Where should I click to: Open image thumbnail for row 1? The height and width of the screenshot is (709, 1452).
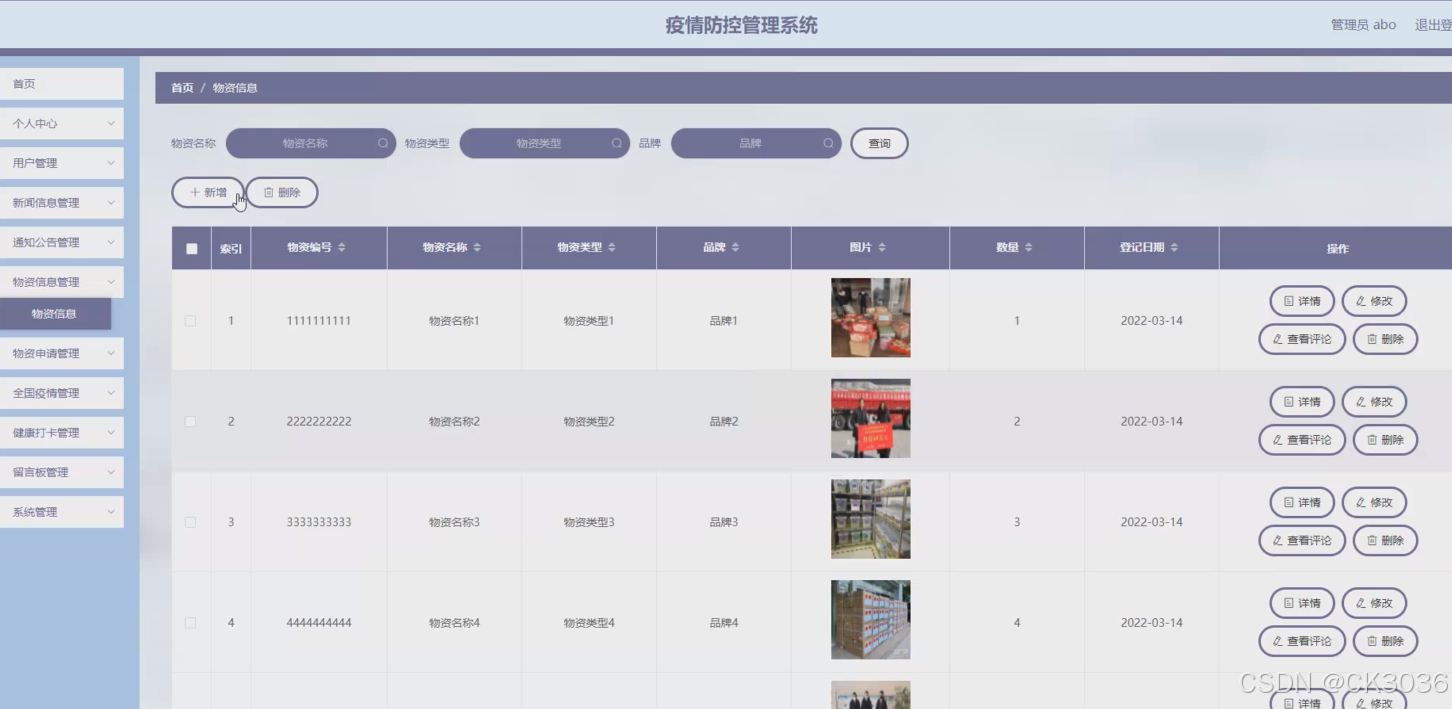[871, 318]
